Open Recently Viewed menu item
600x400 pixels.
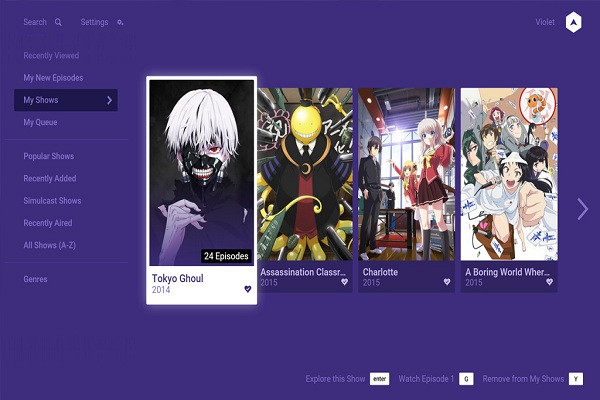point(51,56)
